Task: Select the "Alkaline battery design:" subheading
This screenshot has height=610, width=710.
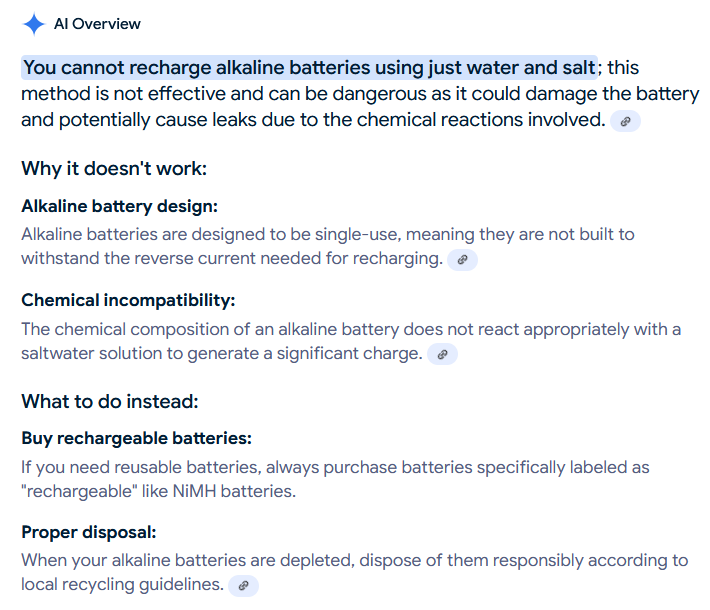Action: pyautogui.click(x=119, y=206)
